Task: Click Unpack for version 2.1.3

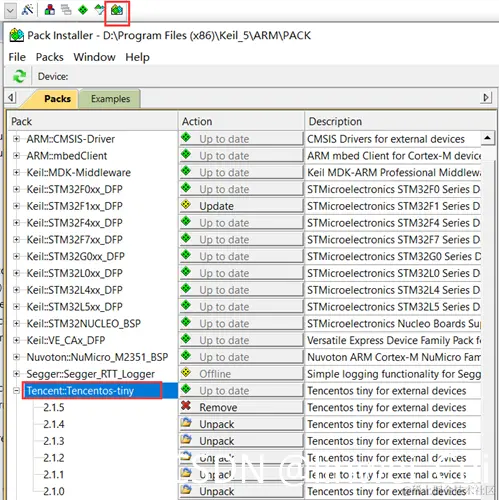Action: coord(241,441)
